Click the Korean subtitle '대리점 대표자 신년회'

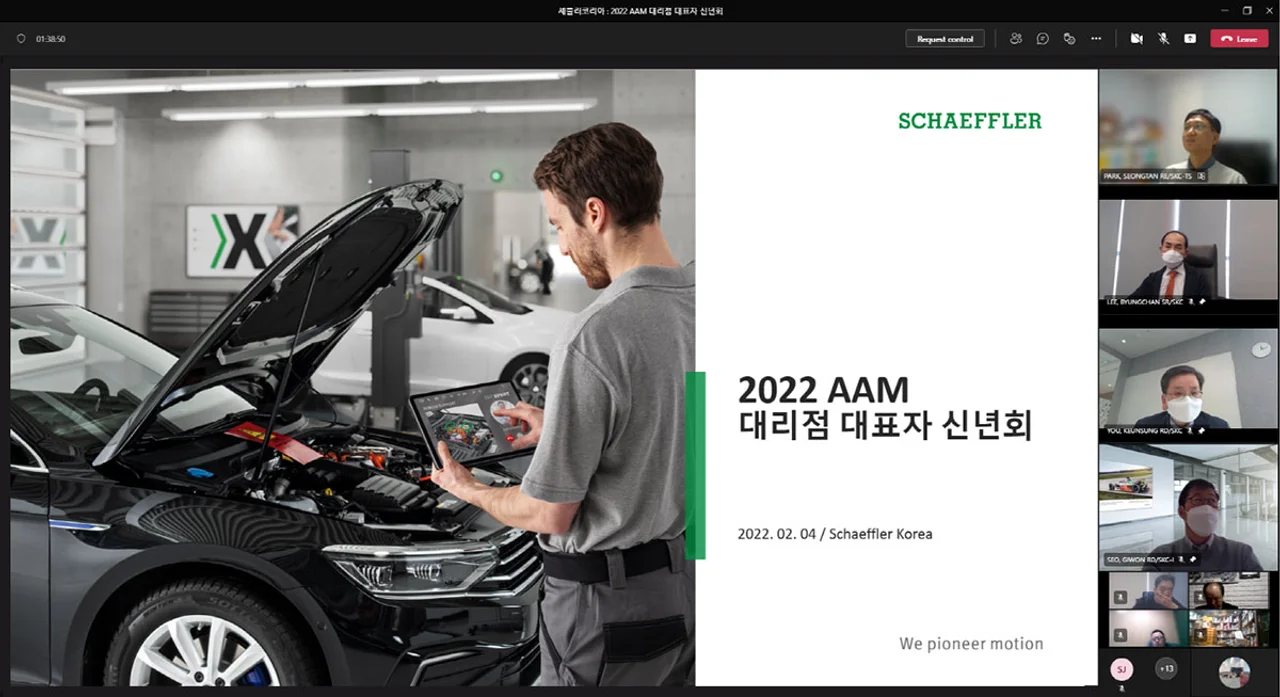click(x=885, y=425)
